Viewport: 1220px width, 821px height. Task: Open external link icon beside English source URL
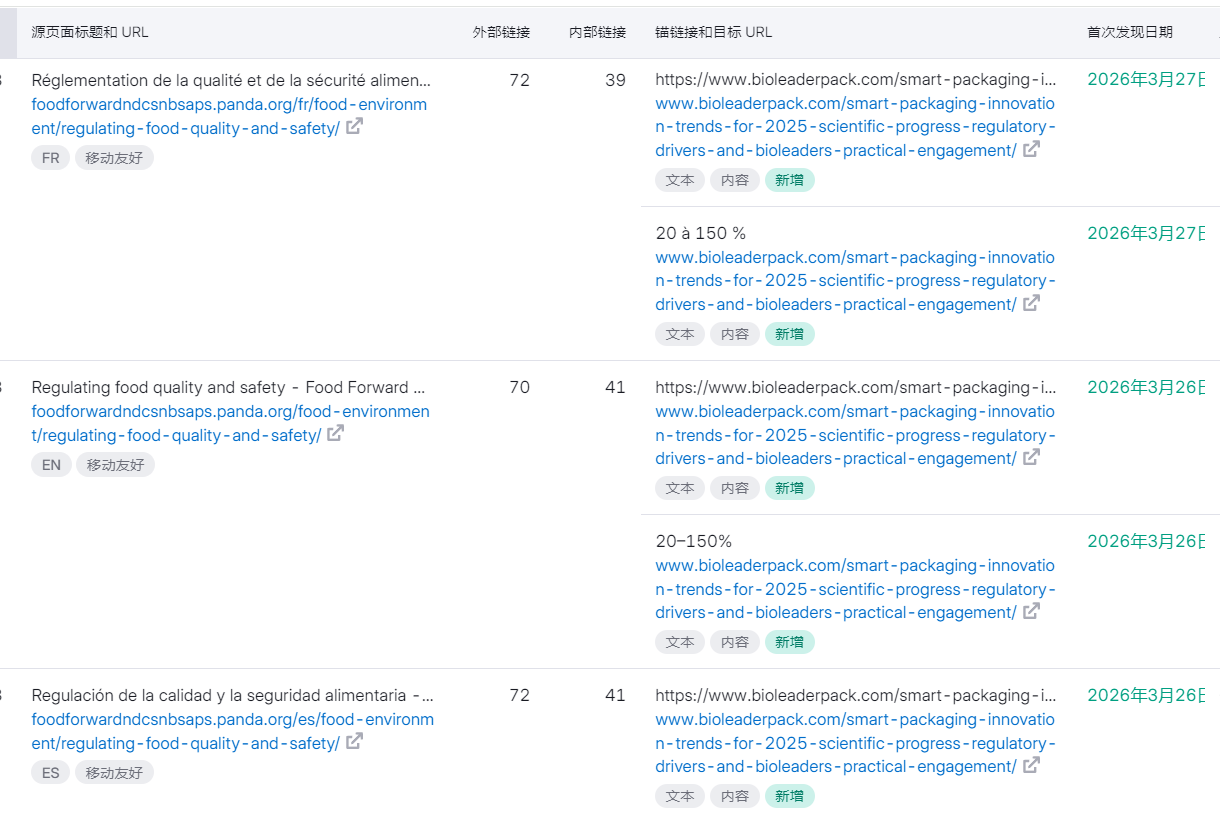[336, 434]
